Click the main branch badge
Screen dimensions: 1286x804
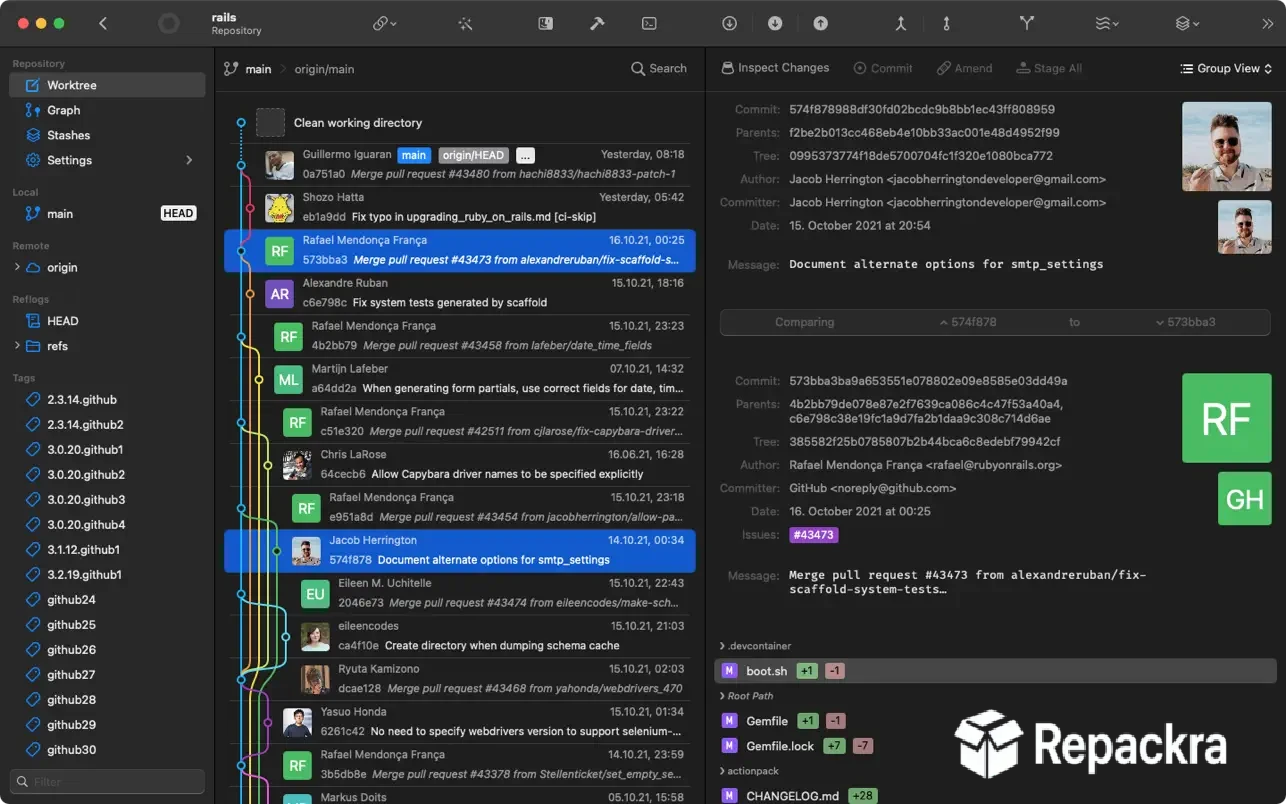tap(414, 155)
